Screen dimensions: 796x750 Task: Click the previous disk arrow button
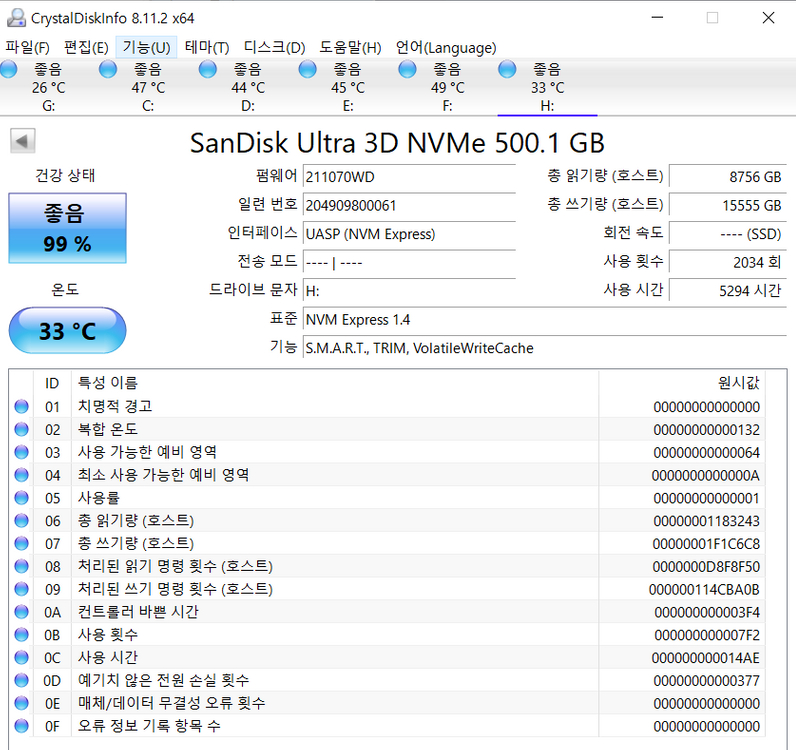(22, 141)
